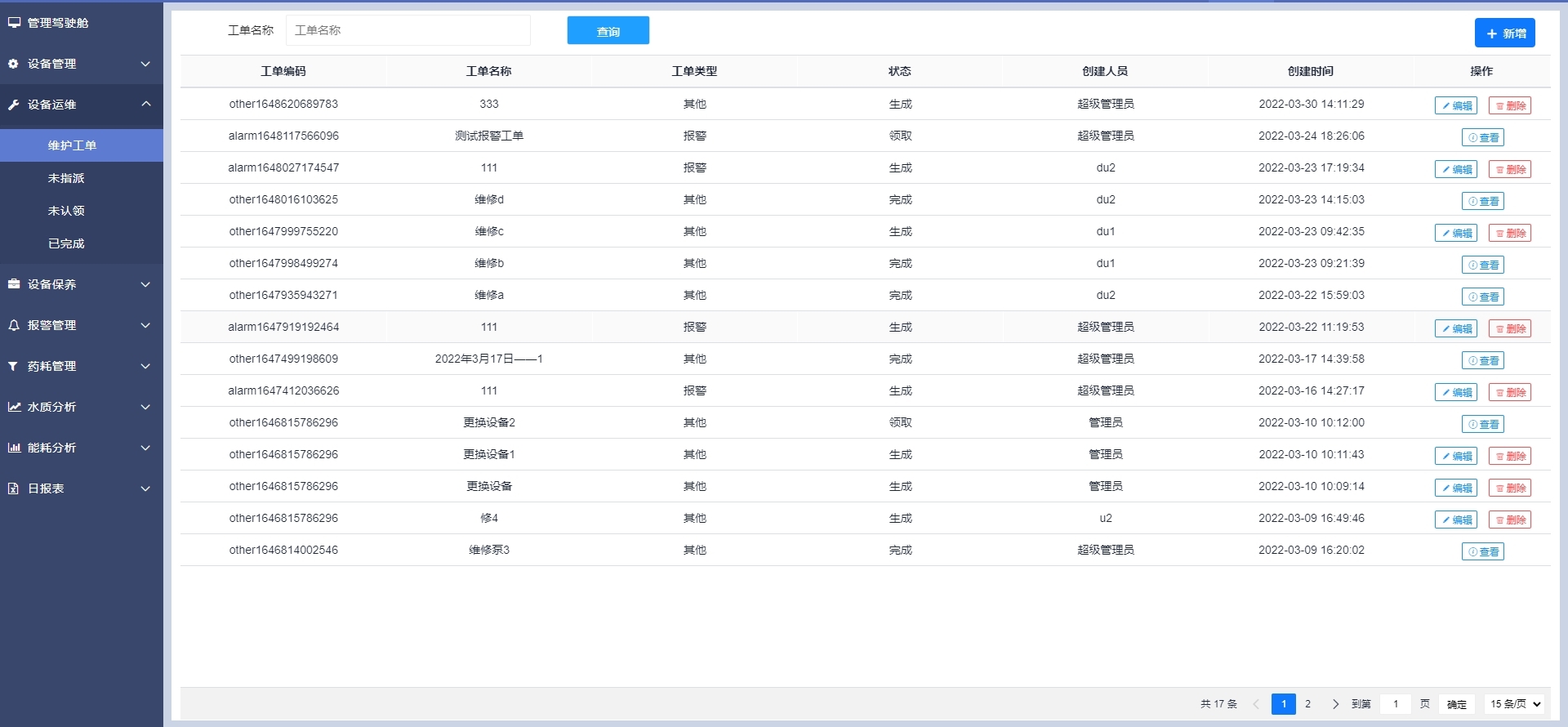Focus the 工单名称 search input field
This screenshot has width=1568, height=727.
click(408, 30)
